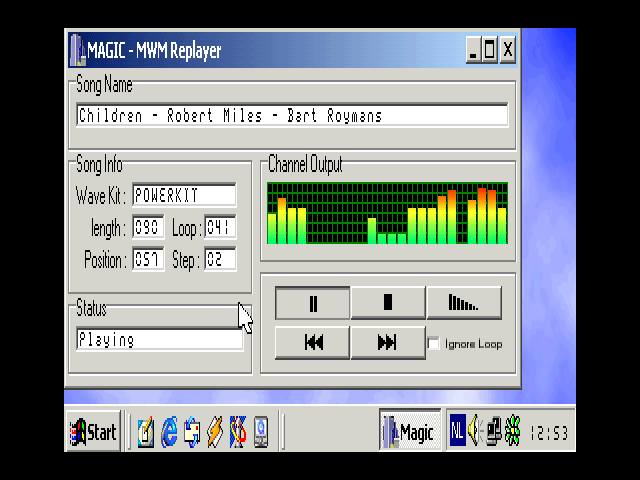Click the NL language indicator
This screenshot has height=480, width=640.
point(457,431)
